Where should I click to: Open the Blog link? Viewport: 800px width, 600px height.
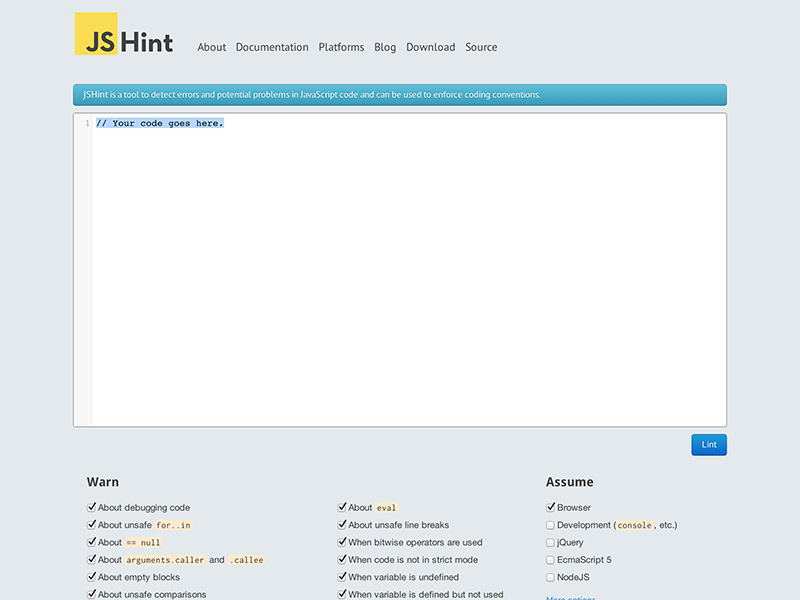[385, 47]
